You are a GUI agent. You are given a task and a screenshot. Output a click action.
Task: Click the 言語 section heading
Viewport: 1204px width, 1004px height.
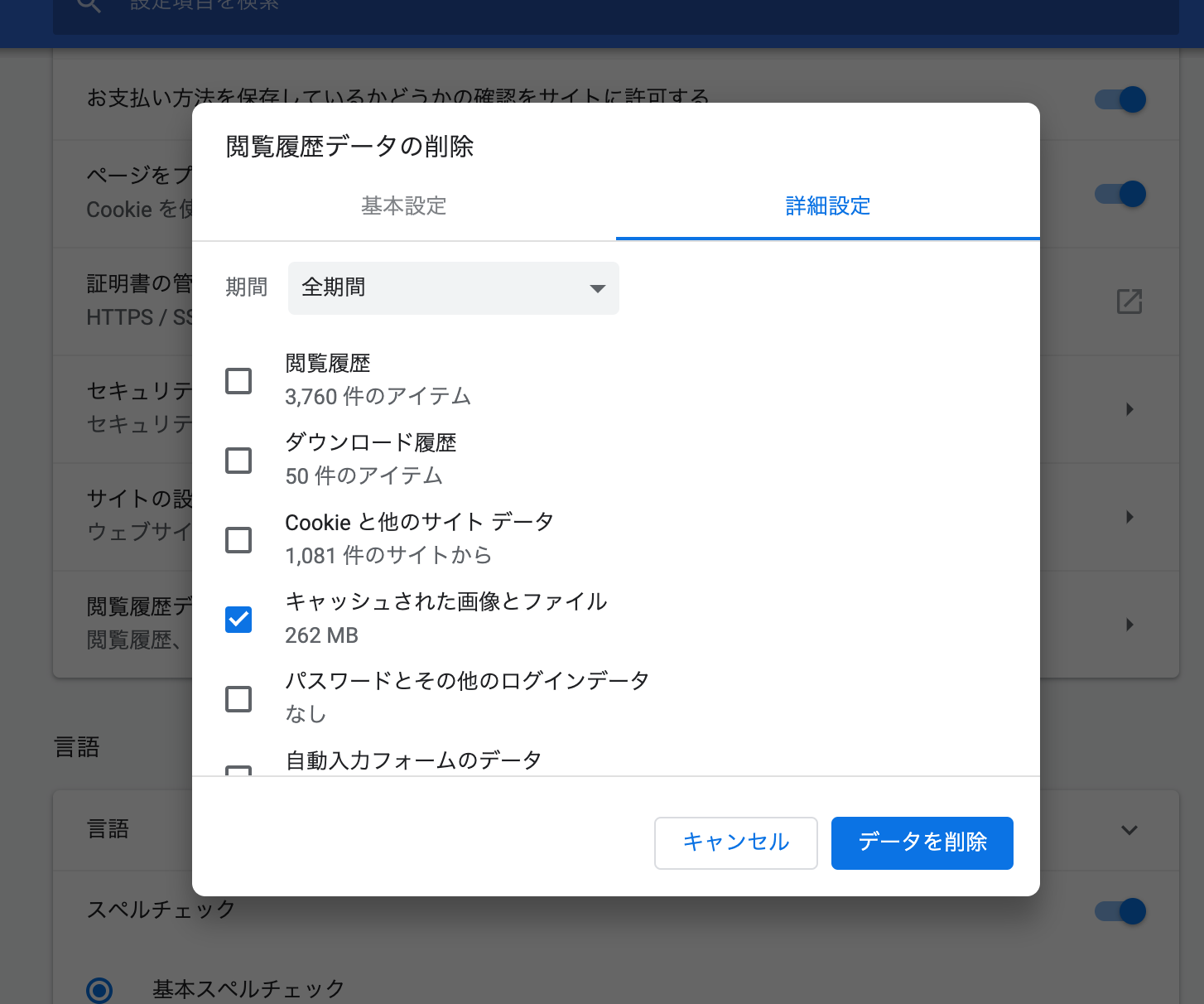(77, 747)
